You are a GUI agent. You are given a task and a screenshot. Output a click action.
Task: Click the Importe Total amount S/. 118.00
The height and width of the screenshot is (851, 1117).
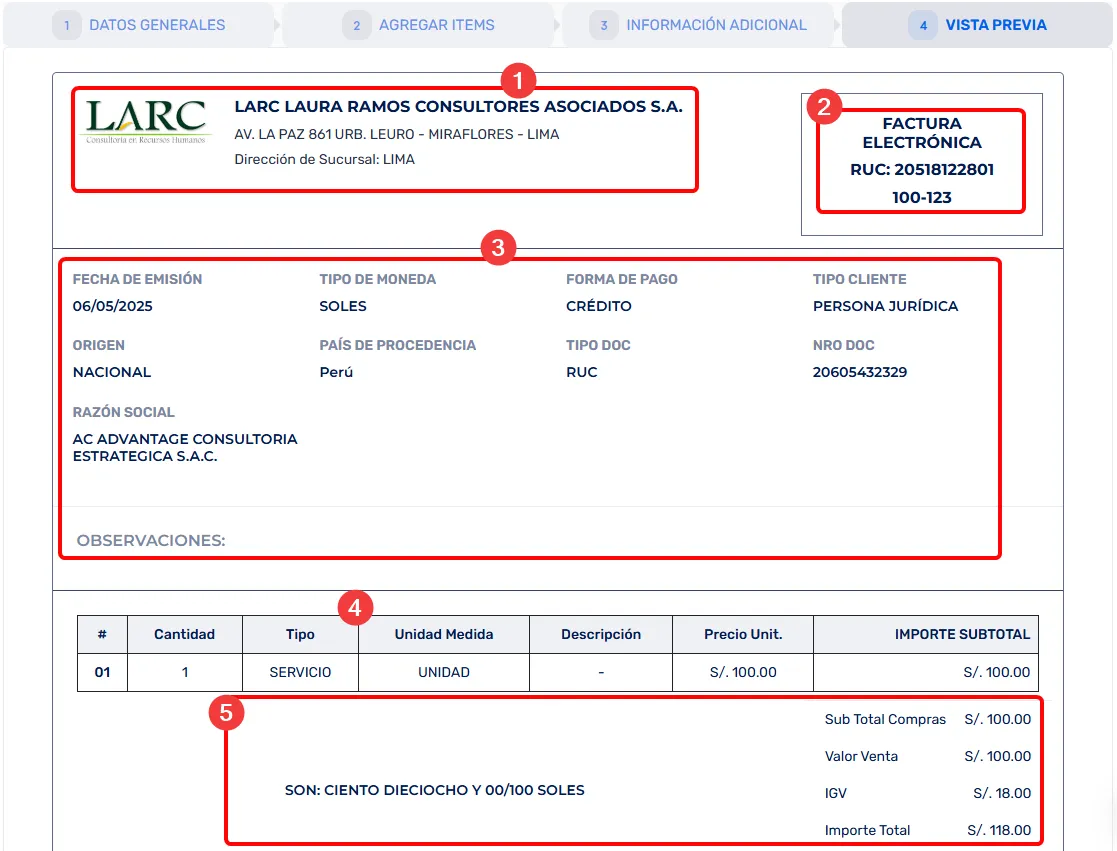point(998,830)
